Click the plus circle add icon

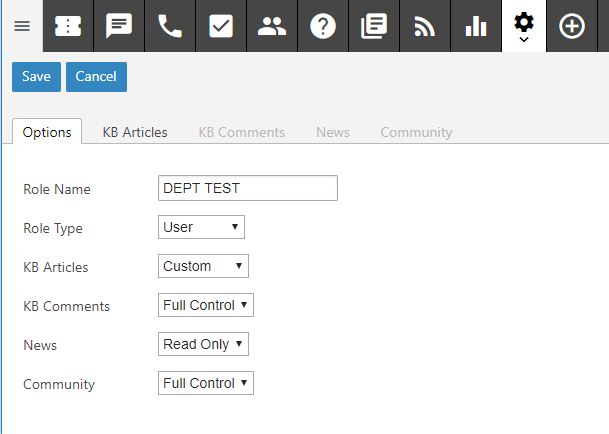click(572, 27)
